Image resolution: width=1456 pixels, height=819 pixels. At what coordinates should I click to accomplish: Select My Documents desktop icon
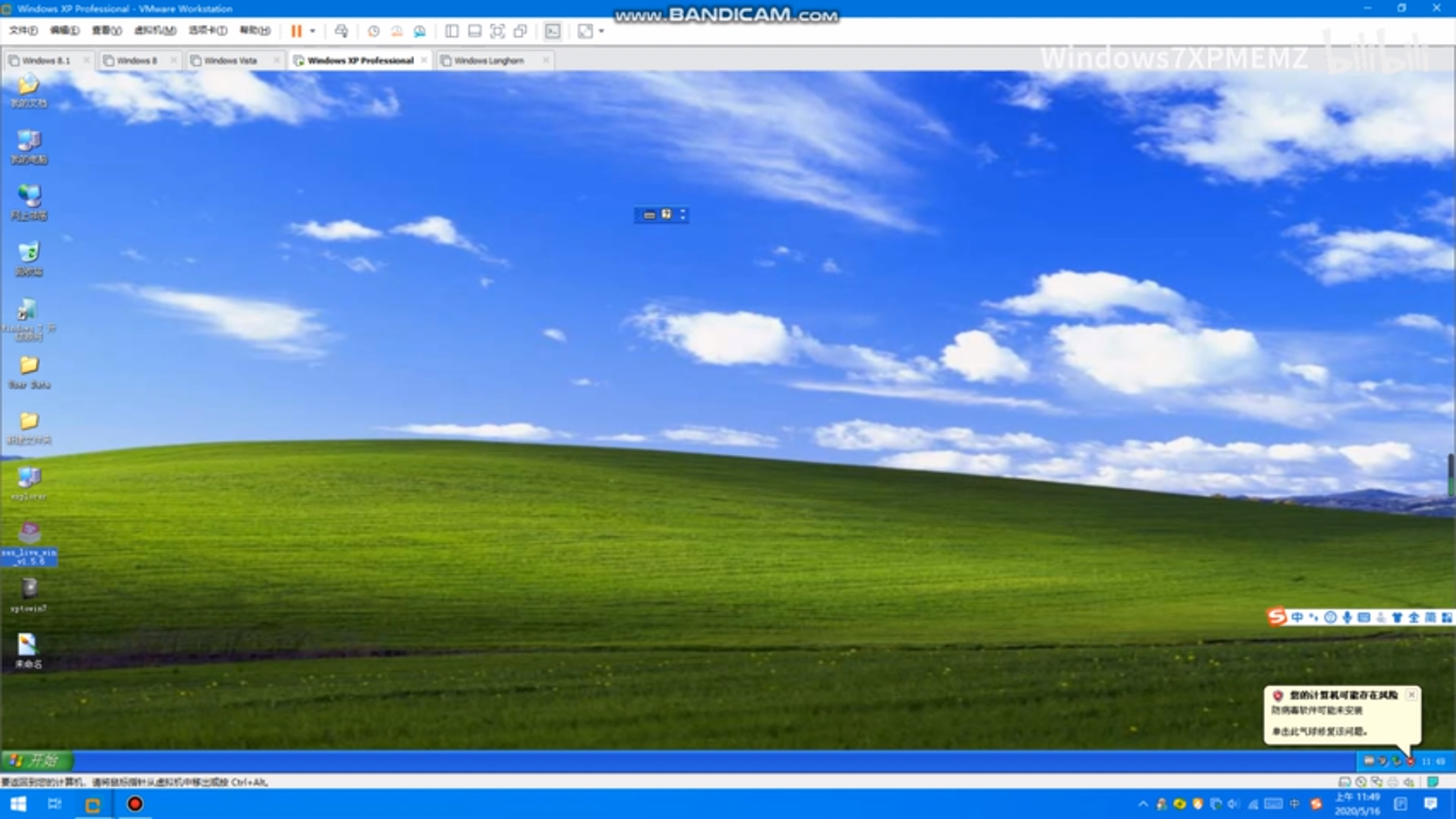point(28,91)
